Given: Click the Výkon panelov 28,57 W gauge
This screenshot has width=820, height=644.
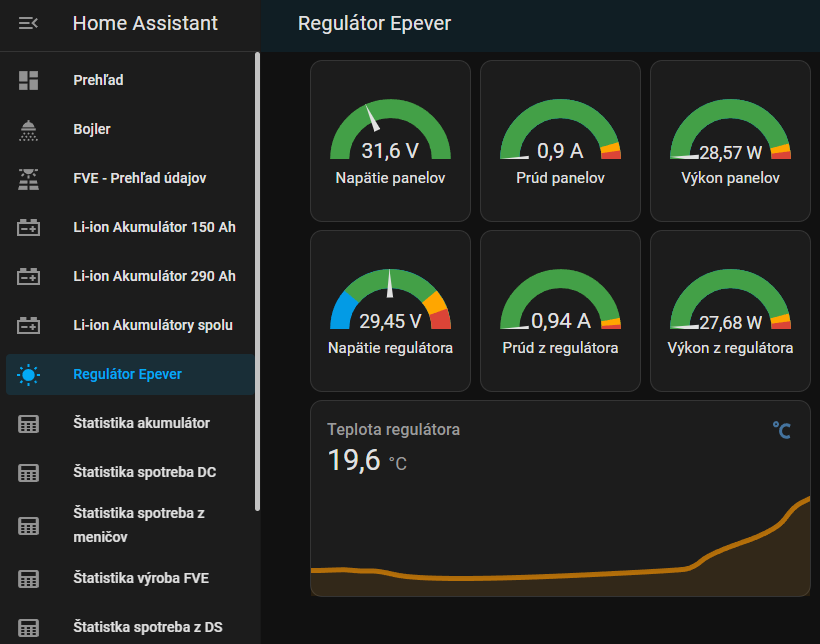Looking at the screenshot, I should [x=730, y=140].
